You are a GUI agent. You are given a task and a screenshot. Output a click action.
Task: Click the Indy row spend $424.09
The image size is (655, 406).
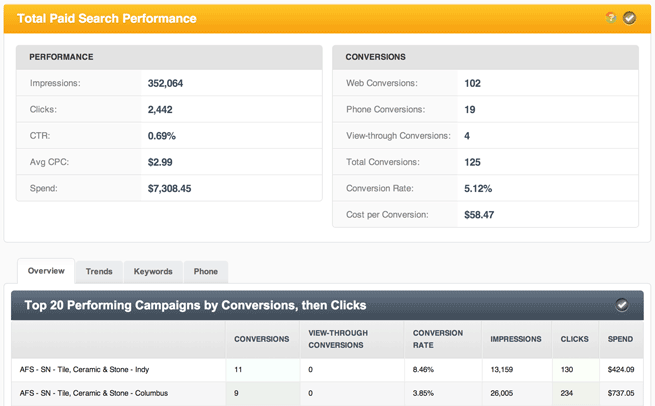621,370
